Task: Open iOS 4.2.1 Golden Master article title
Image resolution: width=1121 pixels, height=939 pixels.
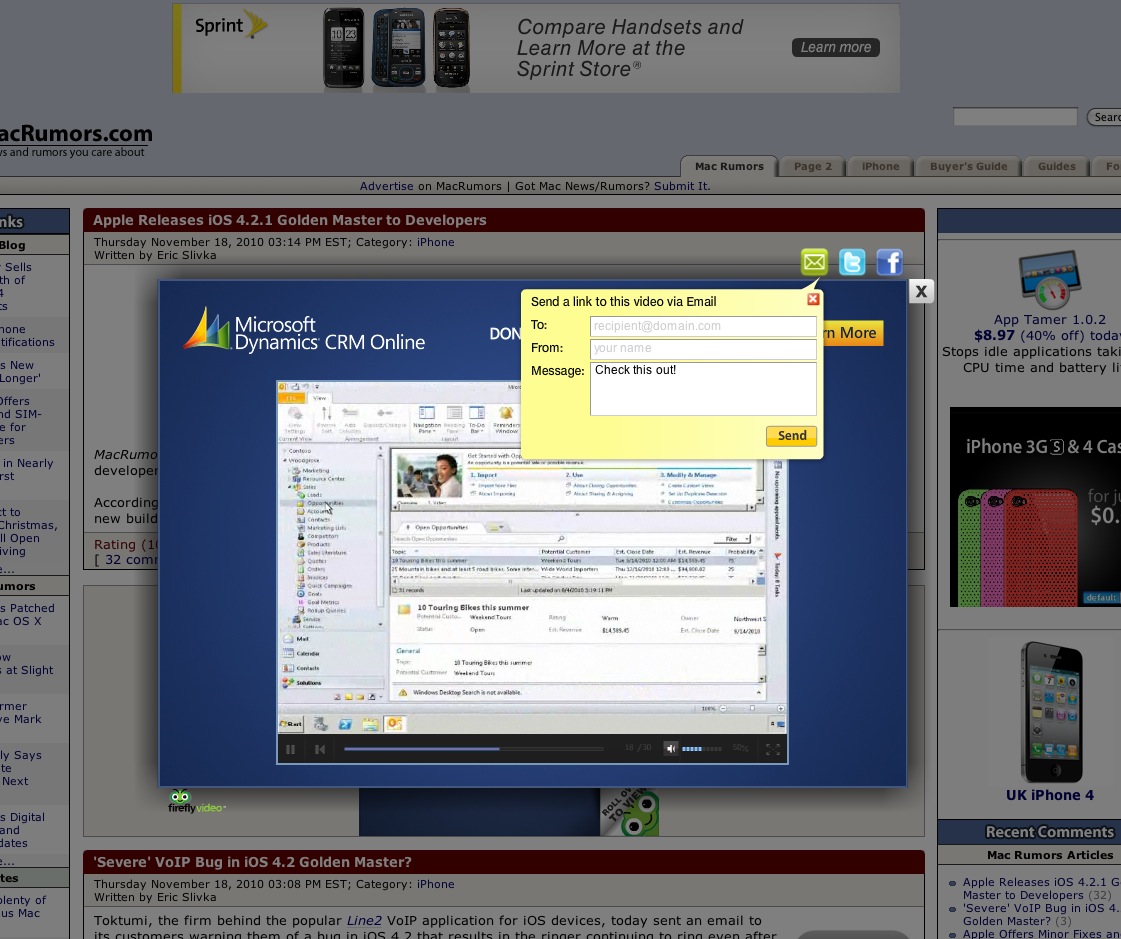Action: pos(290,220)
